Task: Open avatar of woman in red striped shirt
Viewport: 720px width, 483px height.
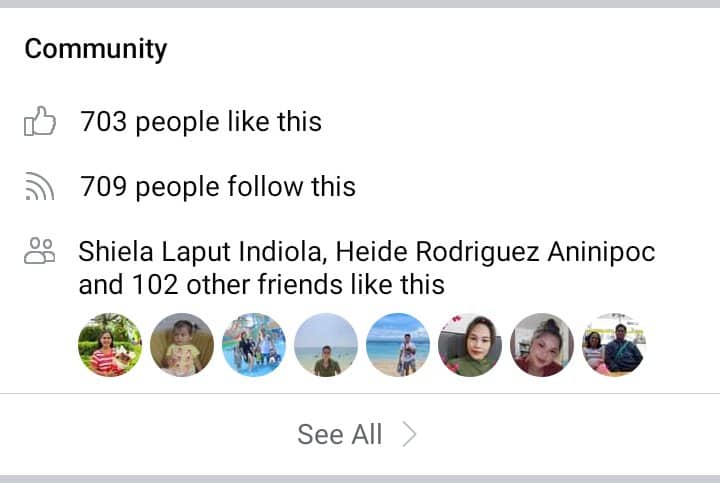Action: click(x=110, y=345)
